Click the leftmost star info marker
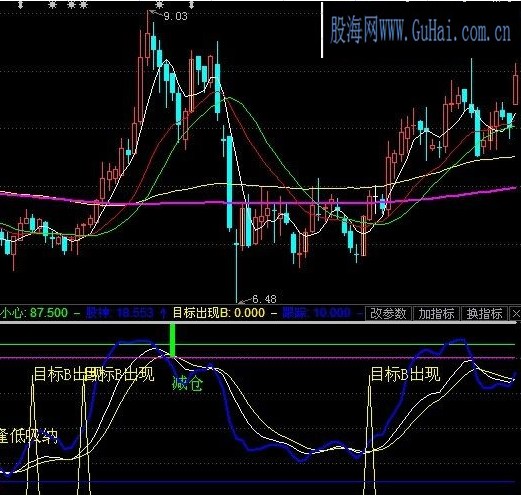This screenshot has height=495, width=521. click(52, 4)
